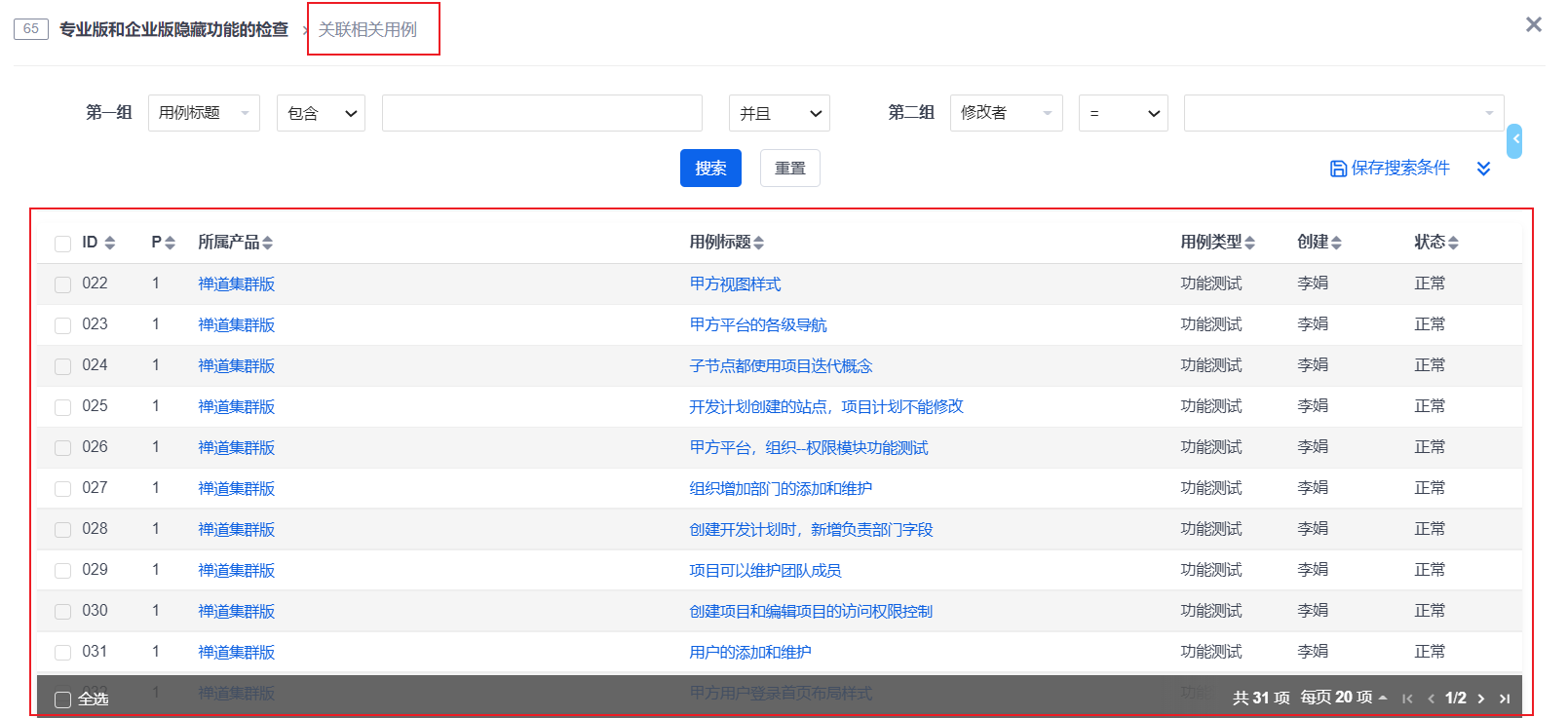Open the 并且 logic dropdown
The width and height of the screenshot is (1568, 718).
(x=779, y=113)
